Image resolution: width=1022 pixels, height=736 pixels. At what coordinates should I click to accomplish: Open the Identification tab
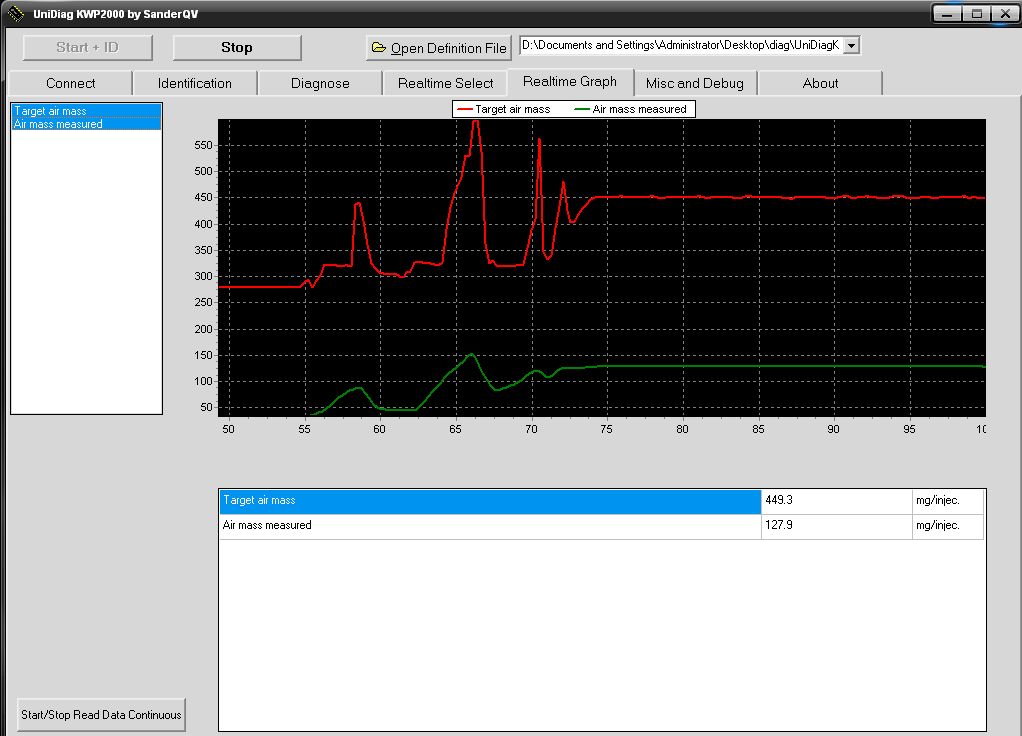[195, 83]
